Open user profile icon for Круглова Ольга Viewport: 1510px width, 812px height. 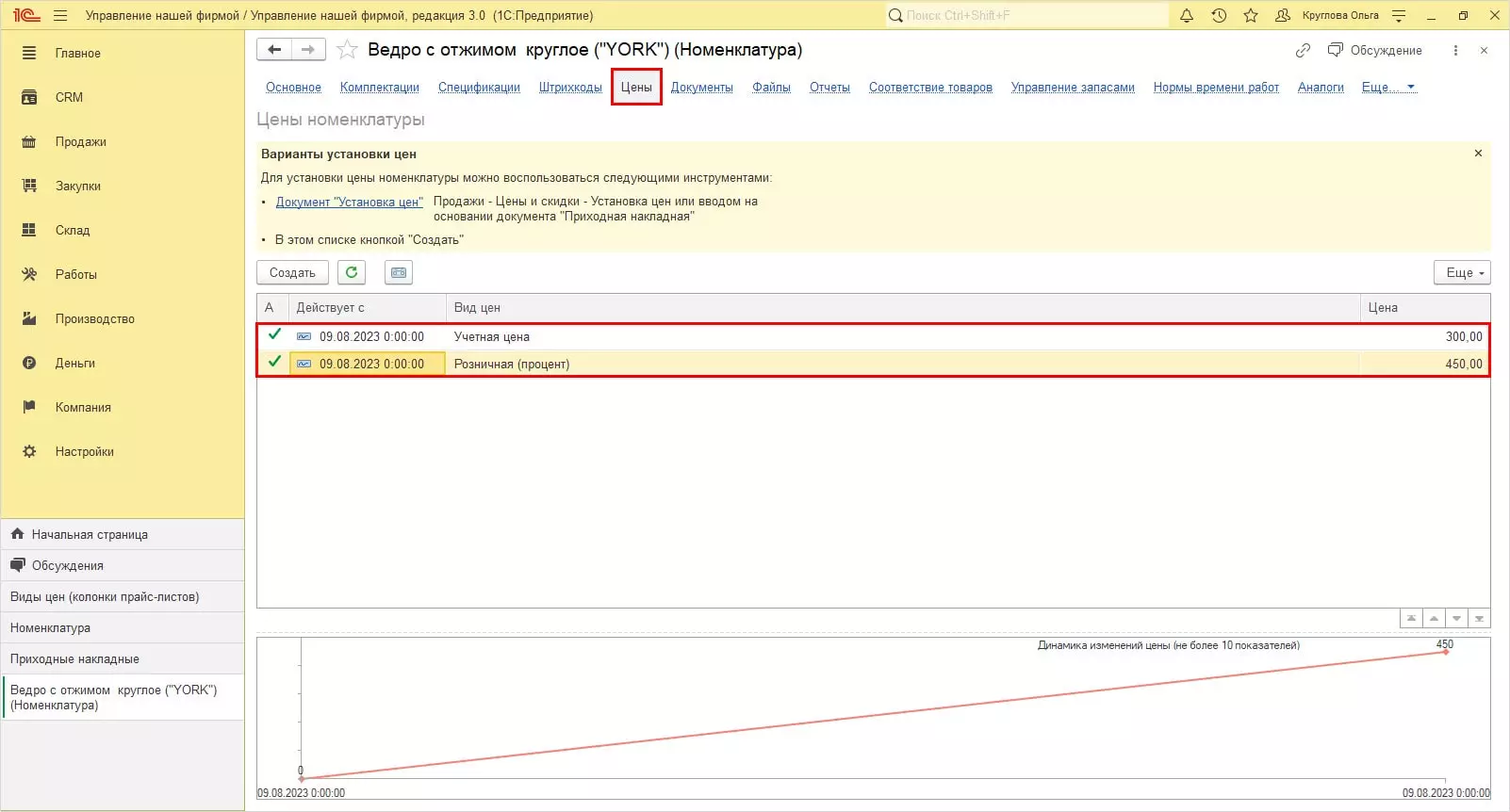point(1282,16)
